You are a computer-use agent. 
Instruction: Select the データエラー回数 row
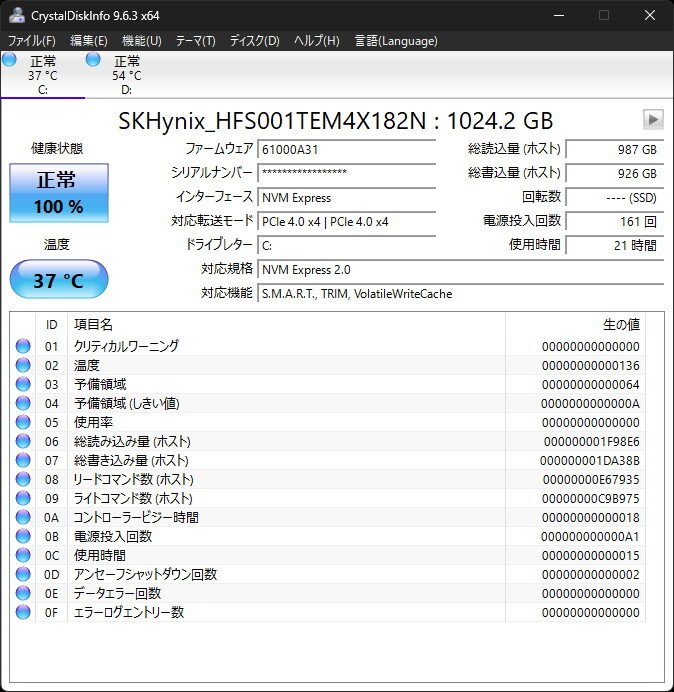(x=328, y=593)
